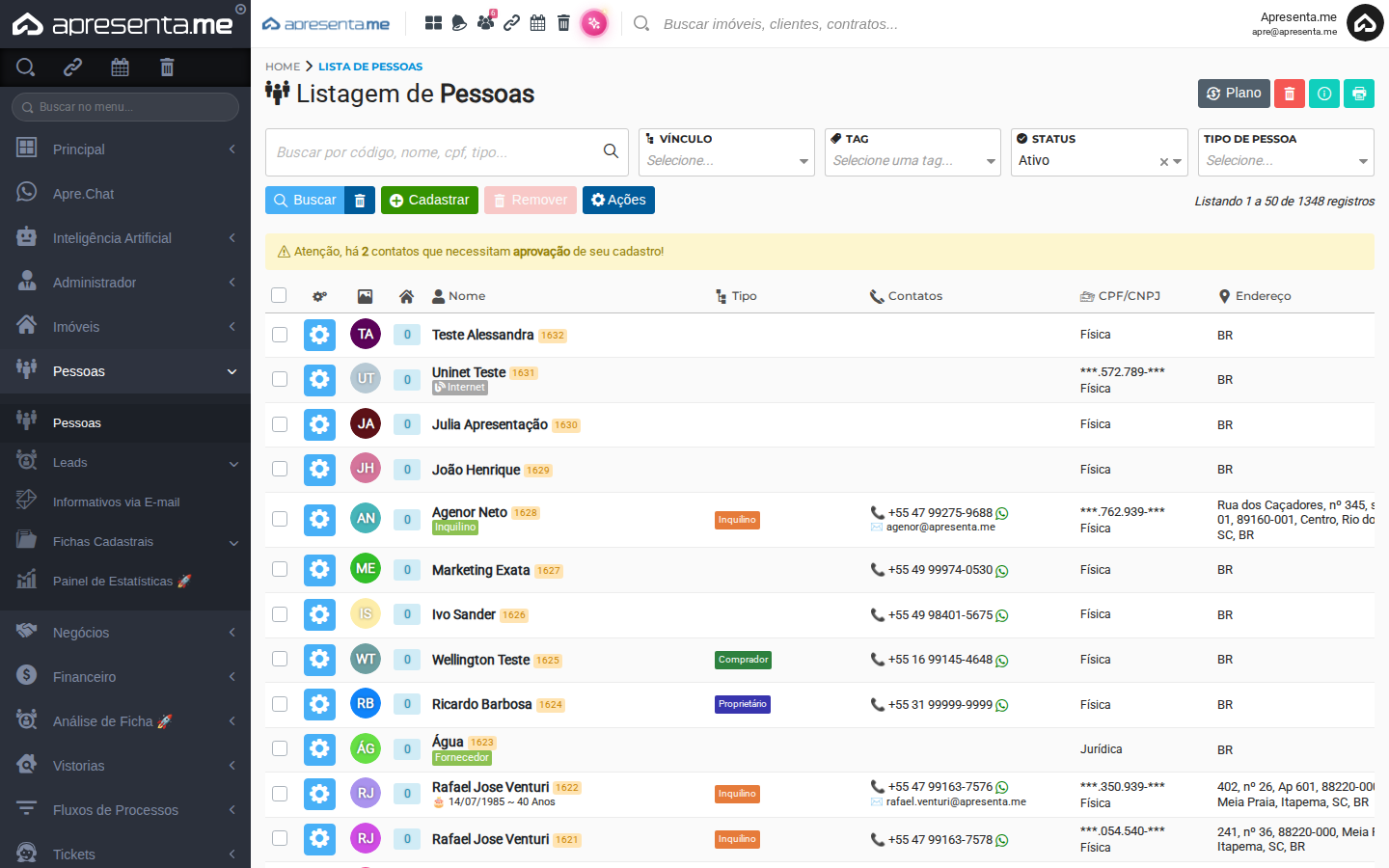
Task: Clear filters with trash icon next to Buscar
Action: pyautogui.click(x=360, y=201)
